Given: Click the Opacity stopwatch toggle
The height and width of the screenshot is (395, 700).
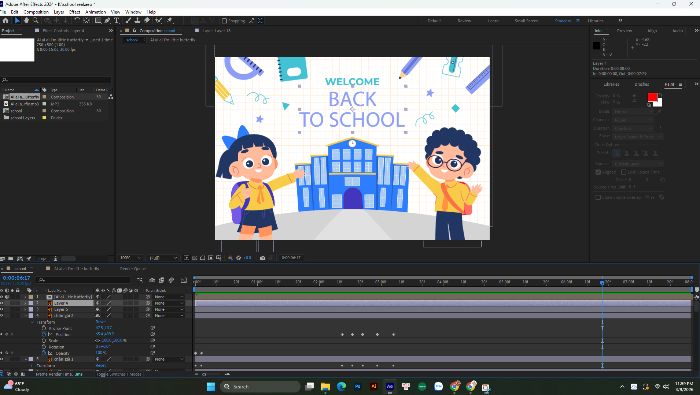Looking at the screenshot, I should pos(44,353).
